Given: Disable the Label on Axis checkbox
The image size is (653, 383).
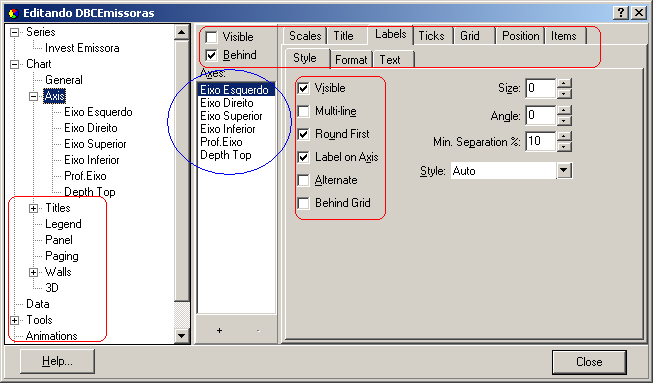Looking at the screenshot, I should 304,157.
